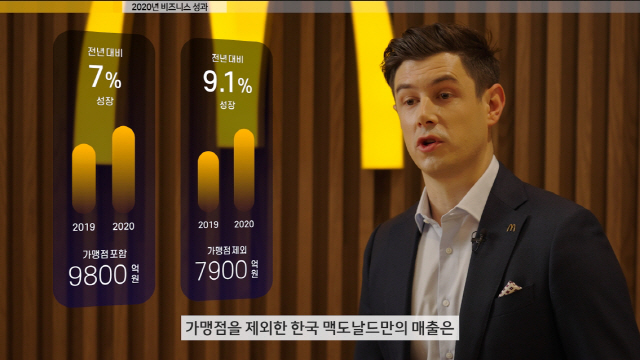This screenshot has height=360, width=640.
Task: Click the subtitle '가맹점을 제외한 한국 맥도날드만의 매출은'
Action: (320, 328)
